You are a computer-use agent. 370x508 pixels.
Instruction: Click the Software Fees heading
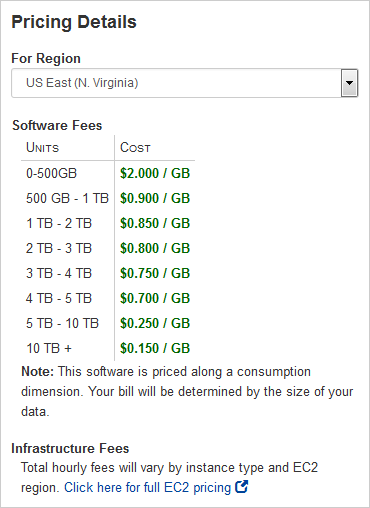(x=57, y=125)
